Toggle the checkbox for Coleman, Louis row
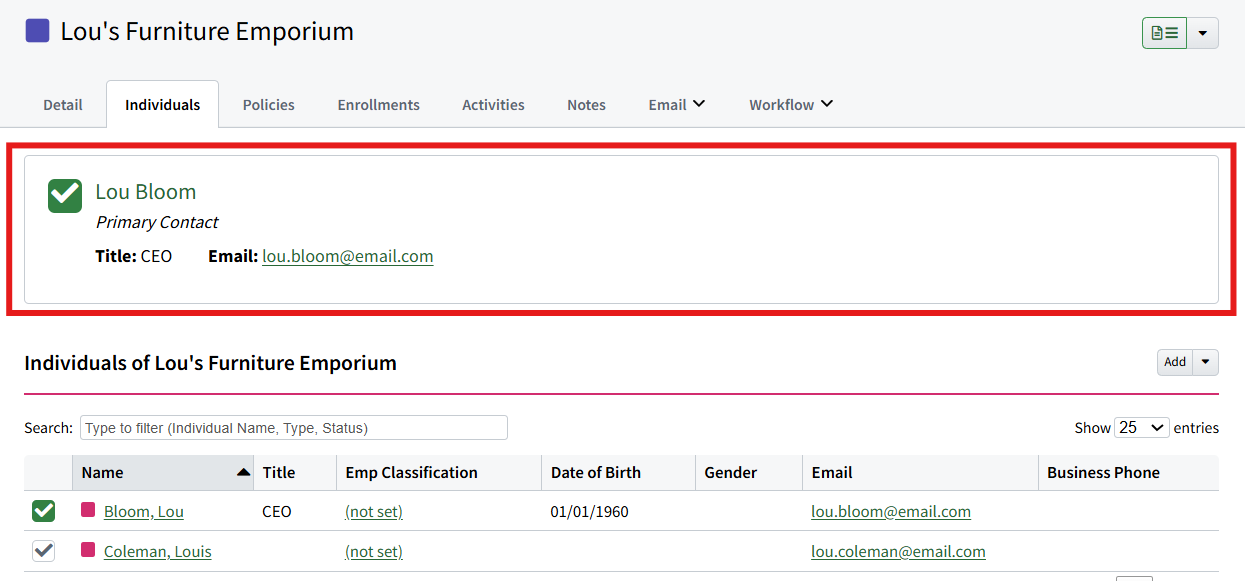 pos(44,551)
